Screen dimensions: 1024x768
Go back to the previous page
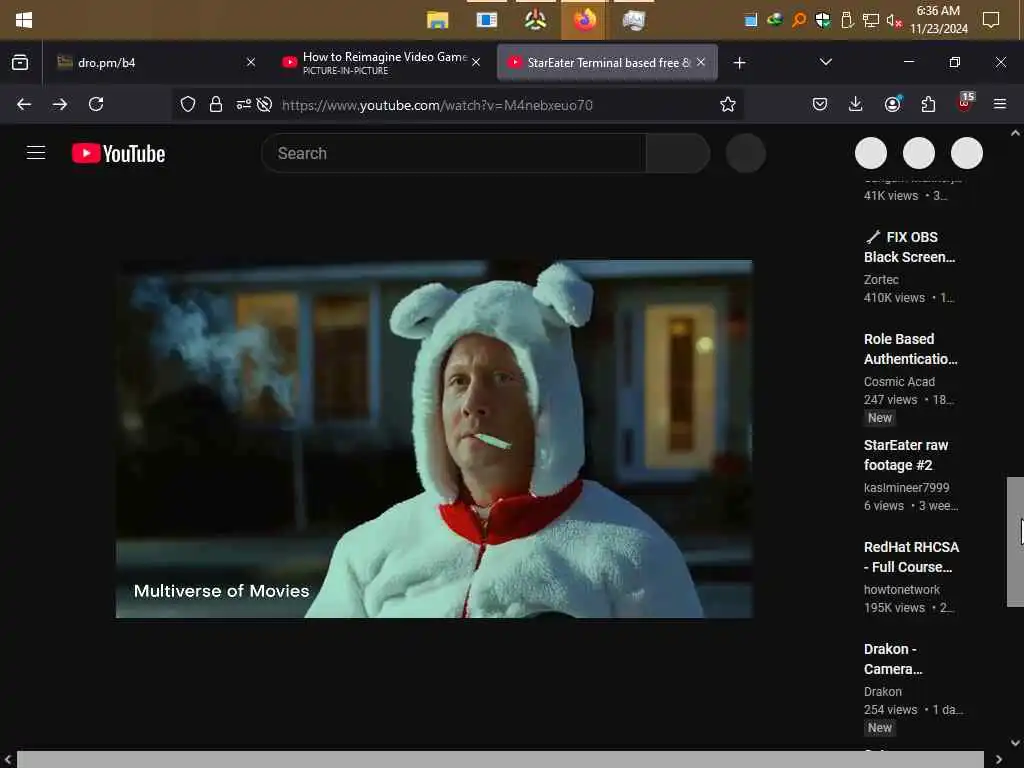[x=24, y=104]
